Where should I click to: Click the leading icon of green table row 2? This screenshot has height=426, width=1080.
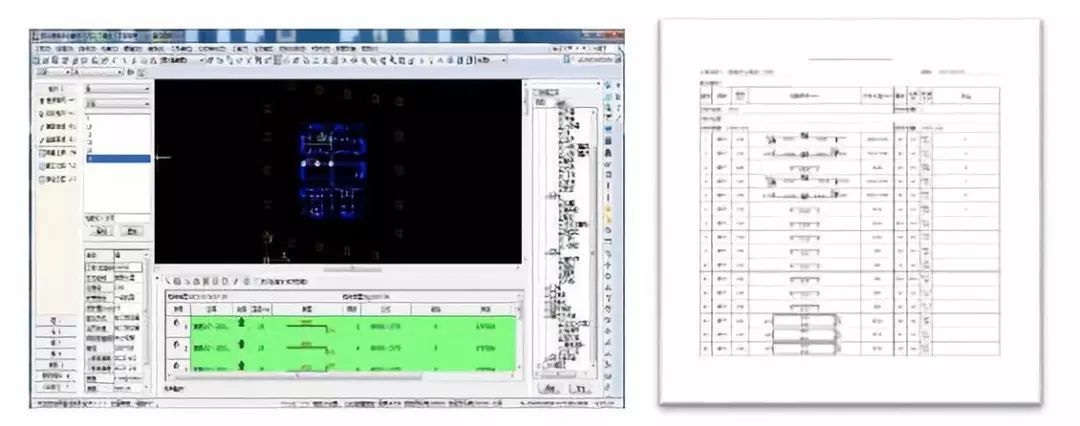177,346
